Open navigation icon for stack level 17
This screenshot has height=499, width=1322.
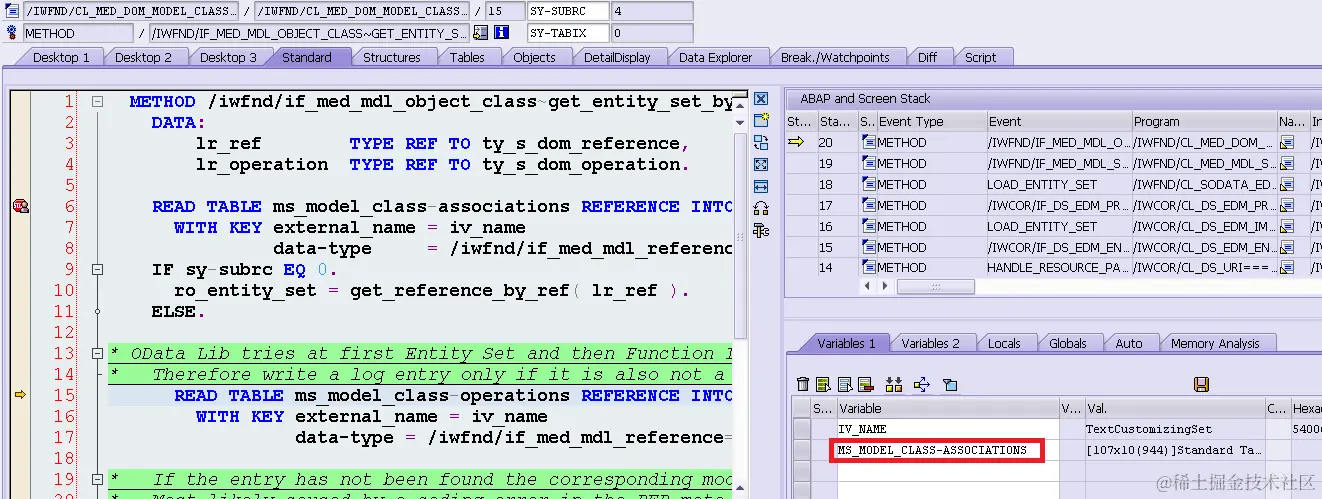(1287, 205)
